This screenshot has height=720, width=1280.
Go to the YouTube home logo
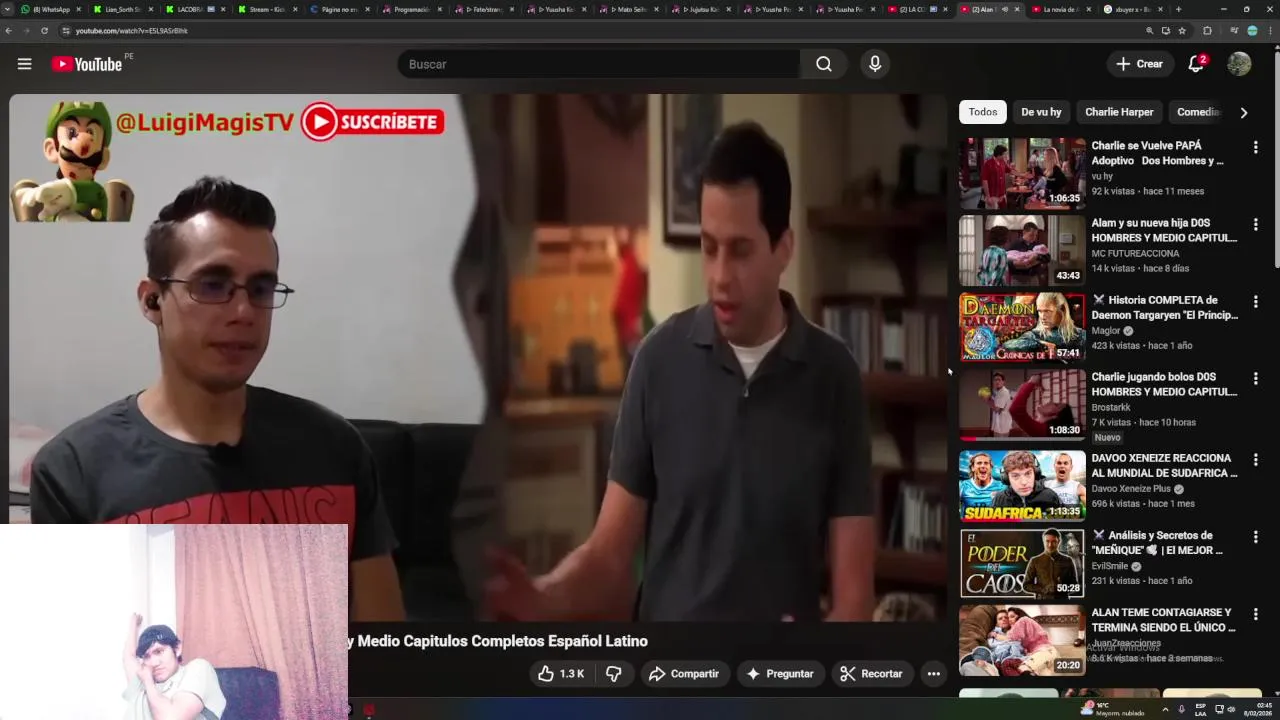87,64
